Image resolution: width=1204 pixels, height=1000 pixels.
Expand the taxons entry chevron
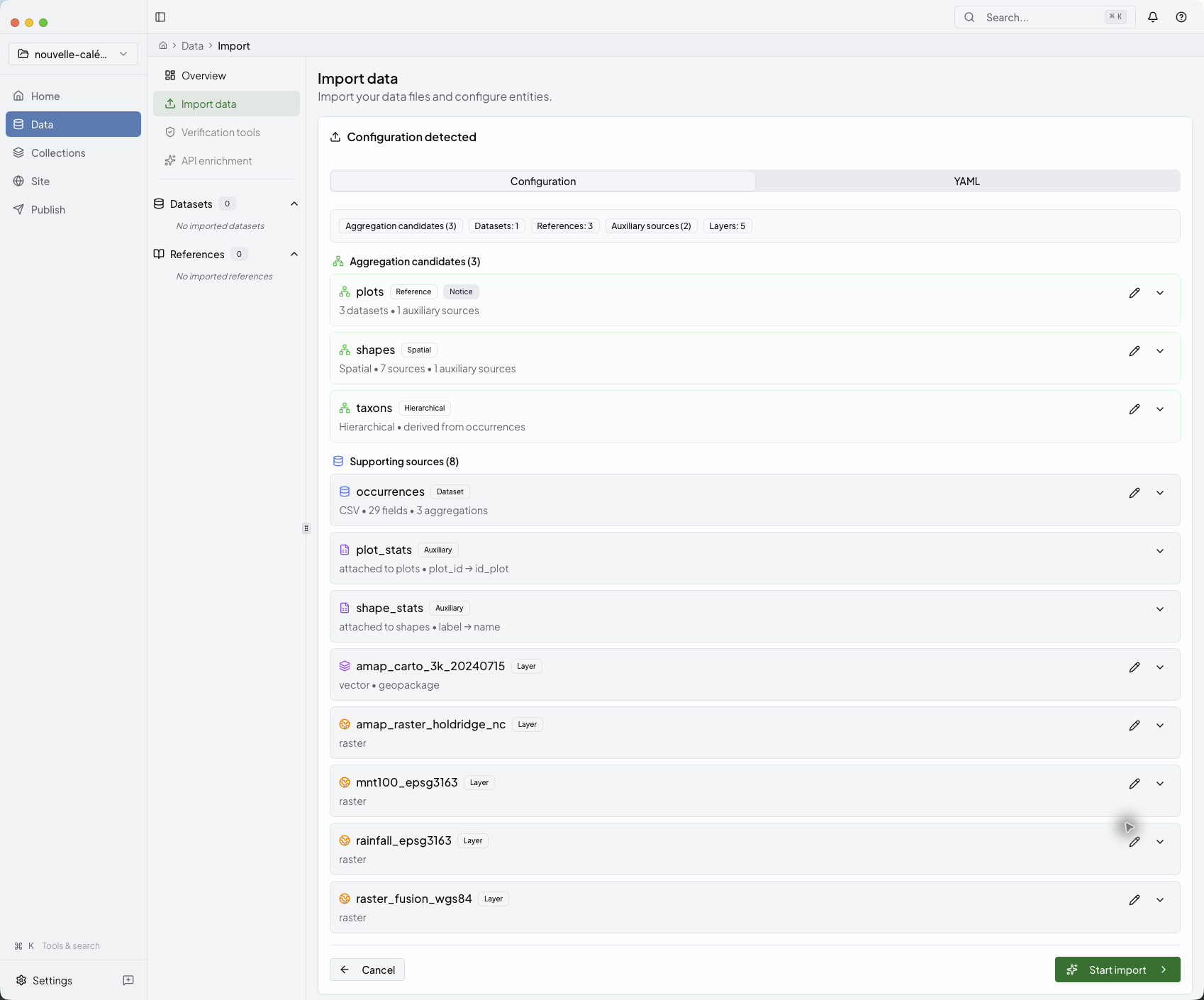point(1160,409)
